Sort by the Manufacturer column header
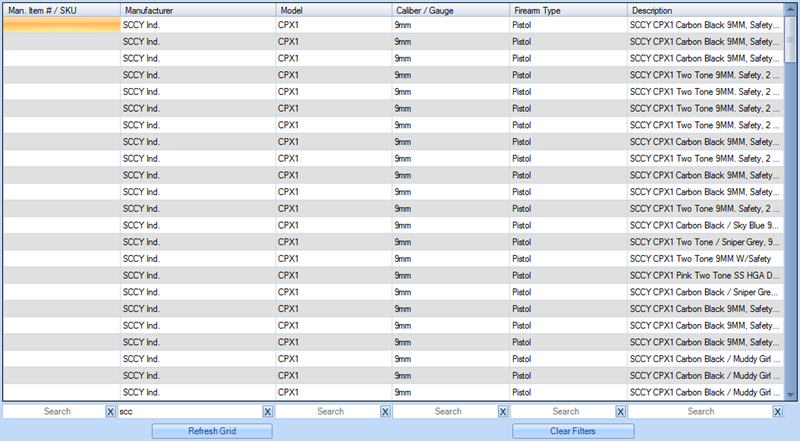Screen dimensions: 800x441 pos(198,10)
